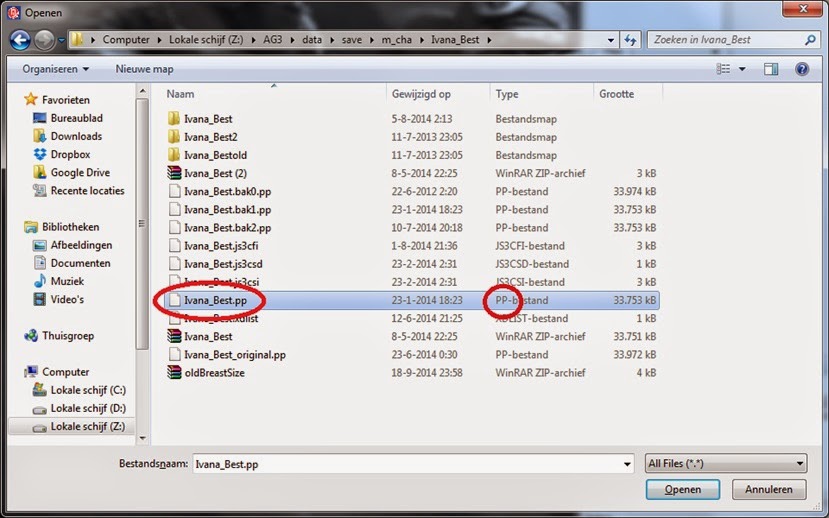Open Bureaublad in the sidebar

point(76,118)
